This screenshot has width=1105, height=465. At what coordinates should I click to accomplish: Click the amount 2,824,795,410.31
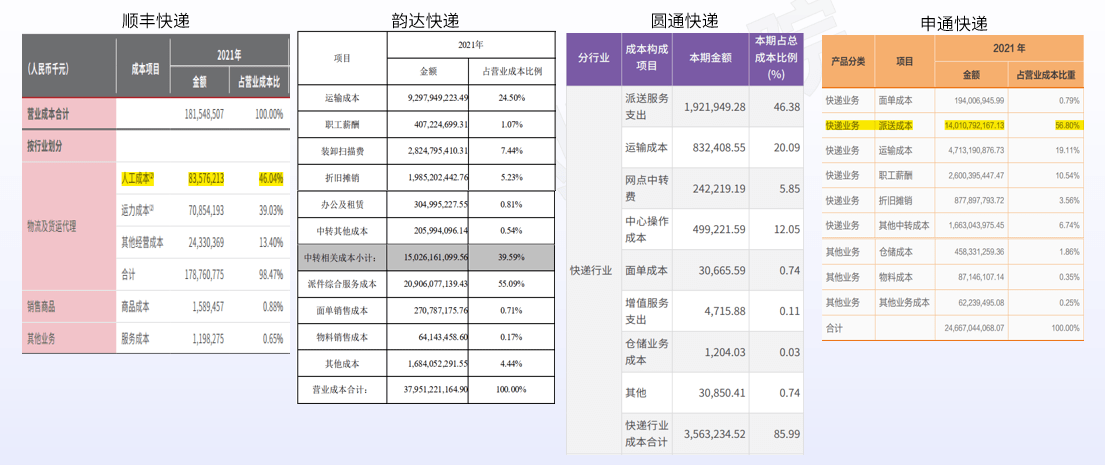pos(438,151)
